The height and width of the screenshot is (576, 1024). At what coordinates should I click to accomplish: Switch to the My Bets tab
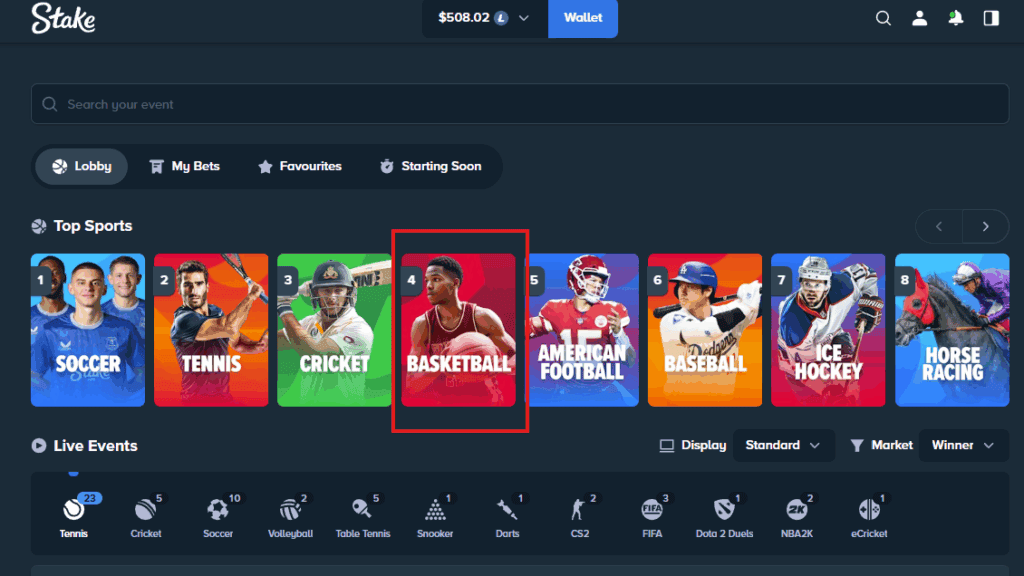(184, 166)
